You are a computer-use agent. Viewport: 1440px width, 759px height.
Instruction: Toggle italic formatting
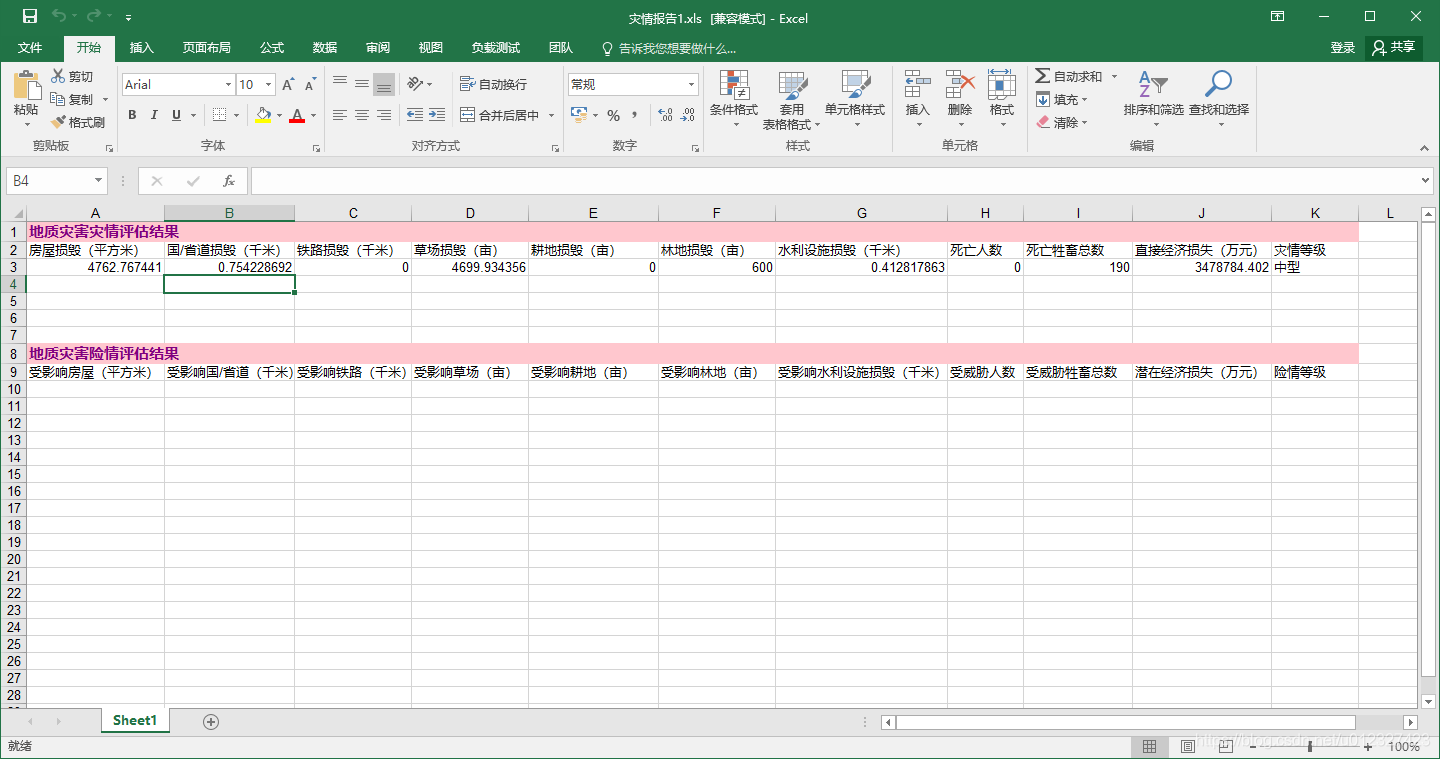(152, 115)
